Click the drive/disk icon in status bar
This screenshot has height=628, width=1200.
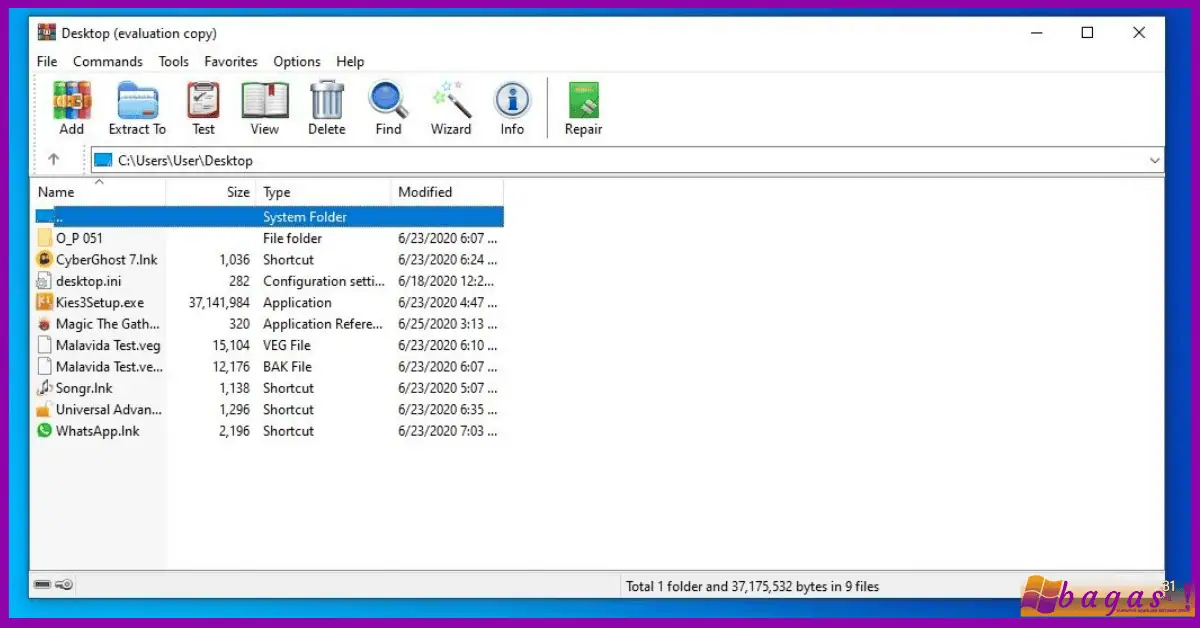click(40, 586)
